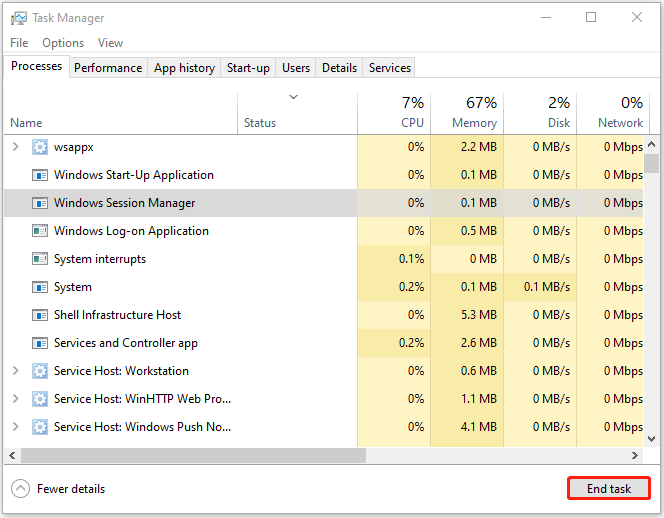Maximize the Task Manager window
Image resolution: width=664 pixels, height=518 pixels.
pos(591,17)
